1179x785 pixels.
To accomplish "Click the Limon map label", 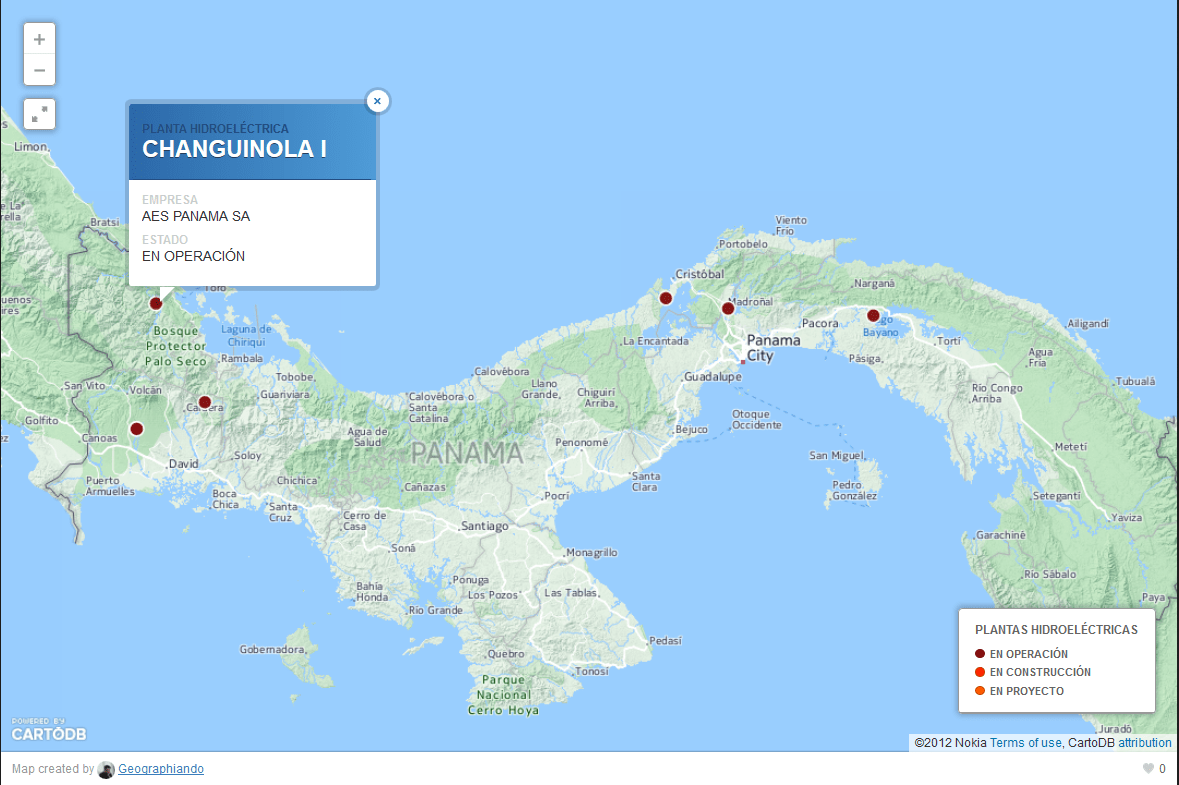I will pos(31,147).
